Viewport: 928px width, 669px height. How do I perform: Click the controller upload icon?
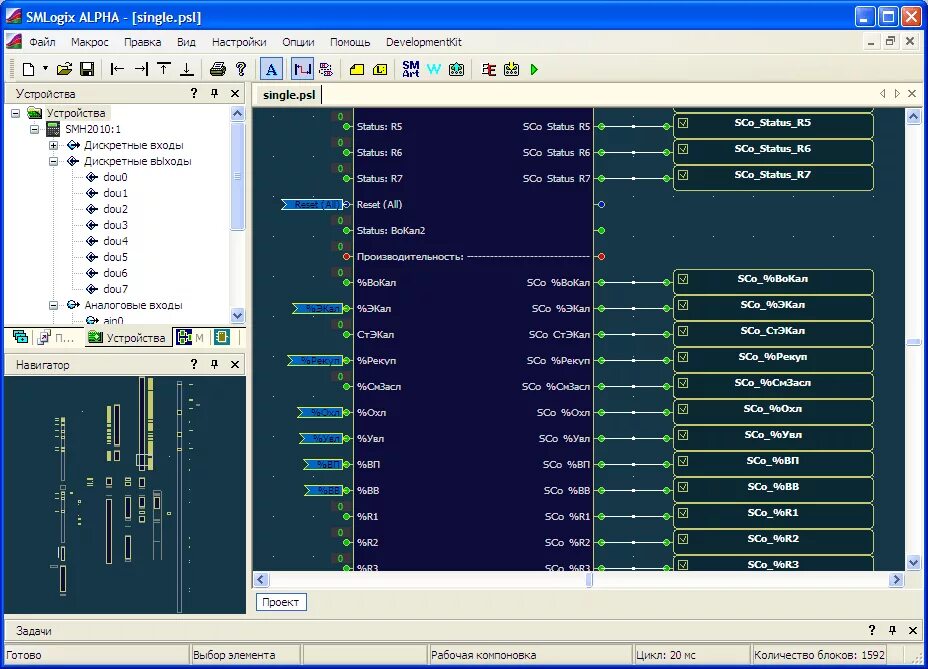pos(456,69)
